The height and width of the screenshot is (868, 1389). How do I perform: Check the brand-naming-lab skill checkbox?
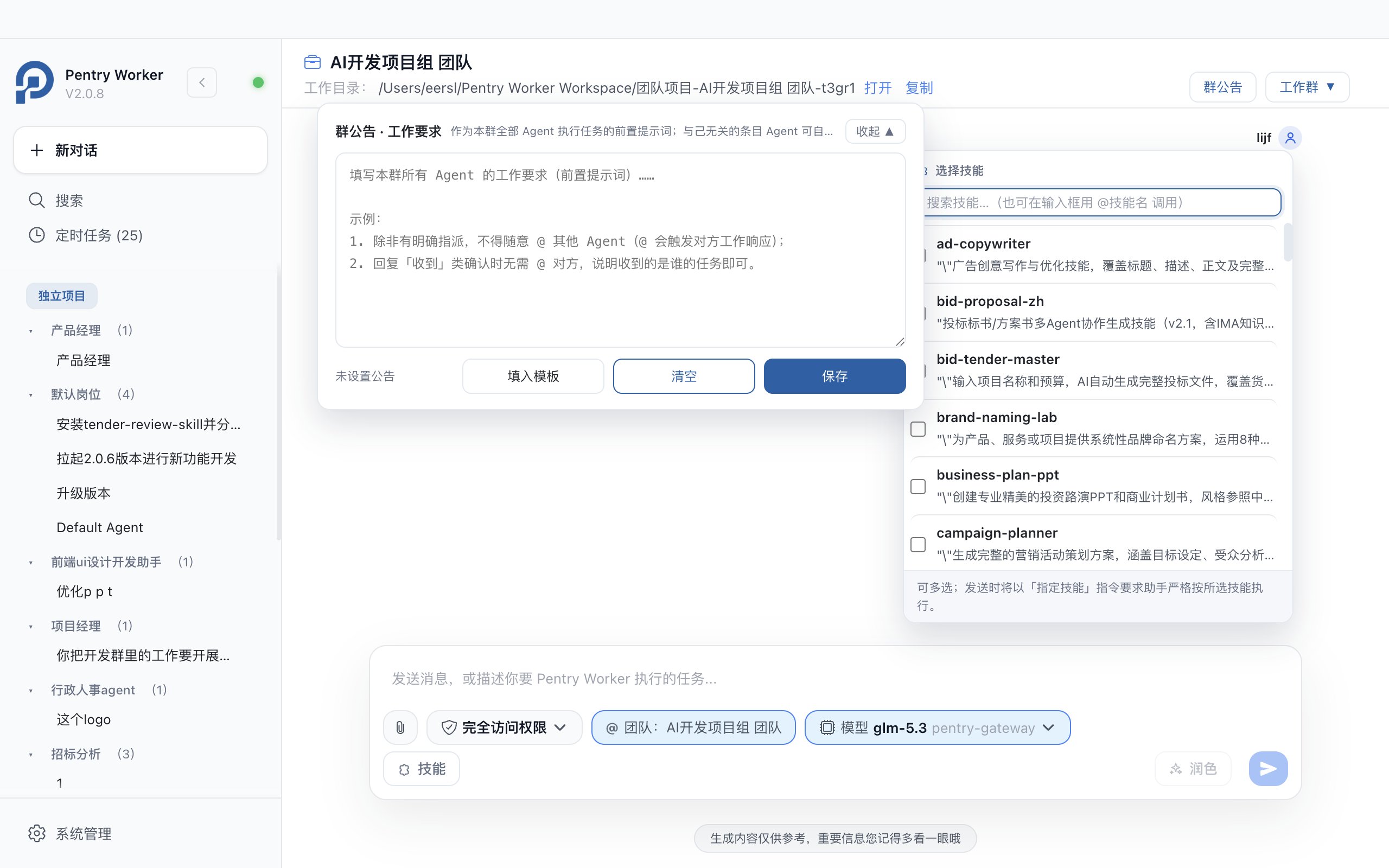[x=919, y=429]
